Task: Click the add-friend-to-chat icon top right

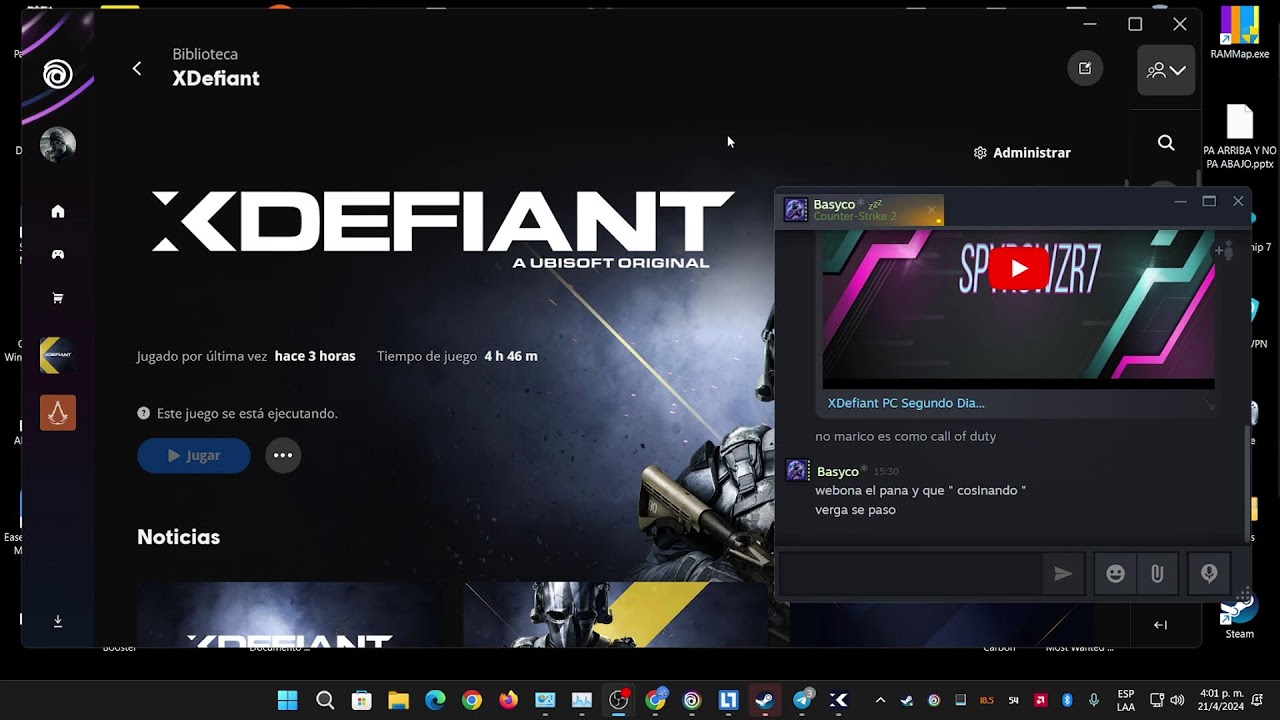Action: pos(1224,250)
